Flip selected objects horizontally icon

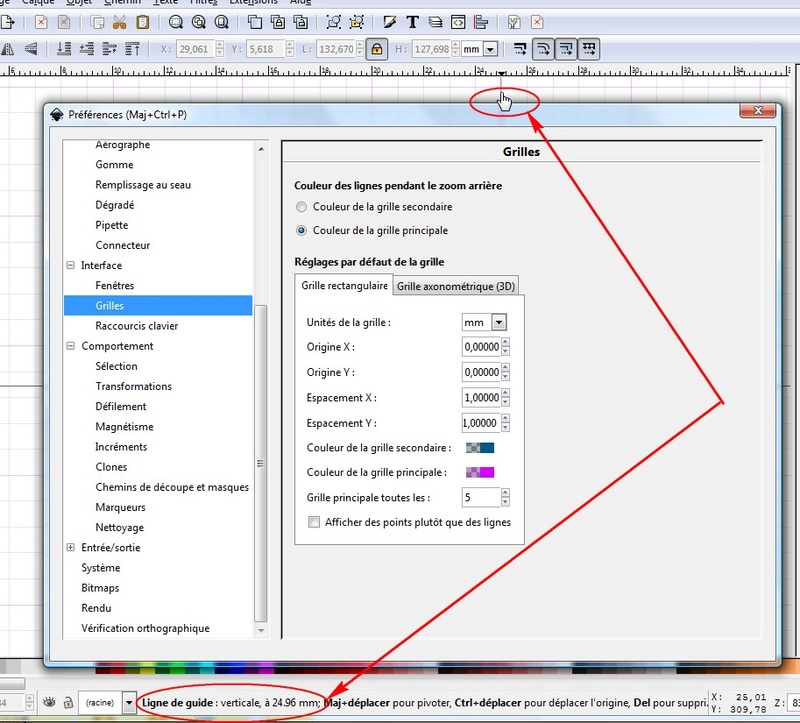click(8, 49)
